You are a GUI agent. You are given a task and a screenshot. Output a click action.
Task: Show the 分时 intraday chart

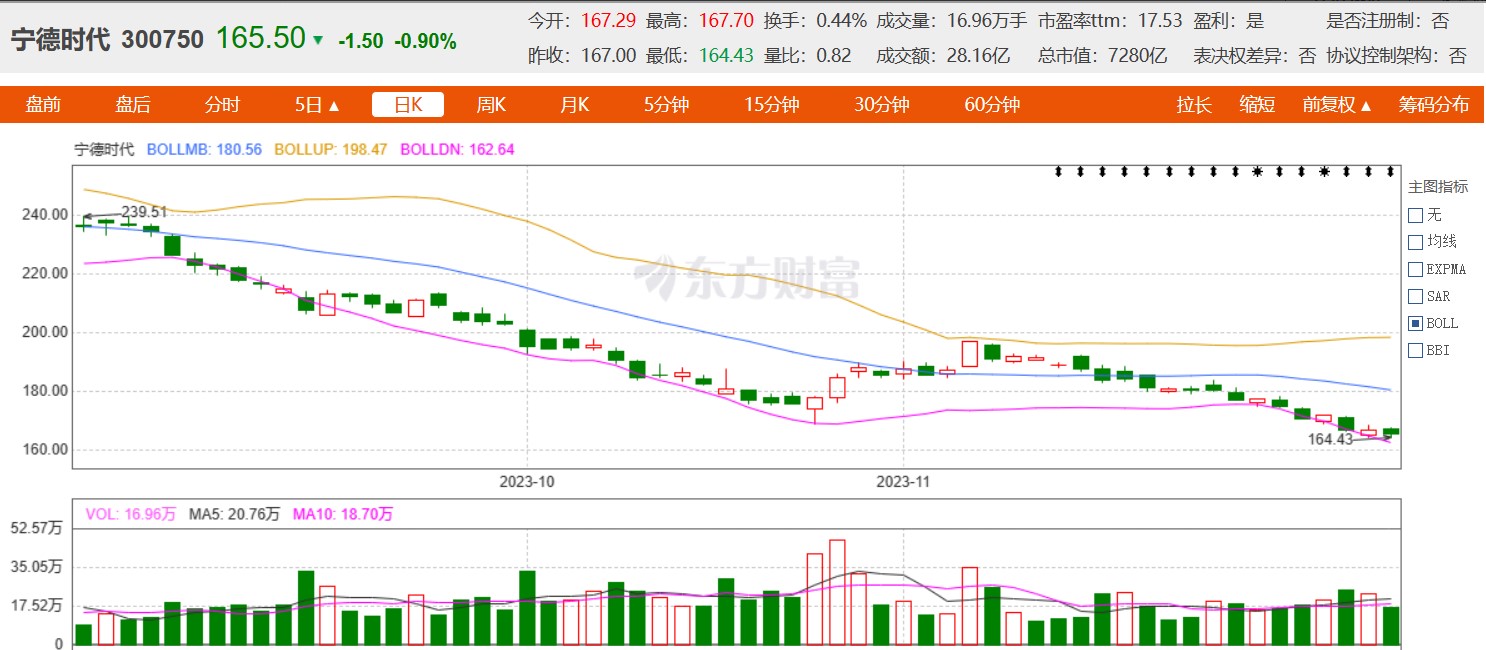point(222,105)
